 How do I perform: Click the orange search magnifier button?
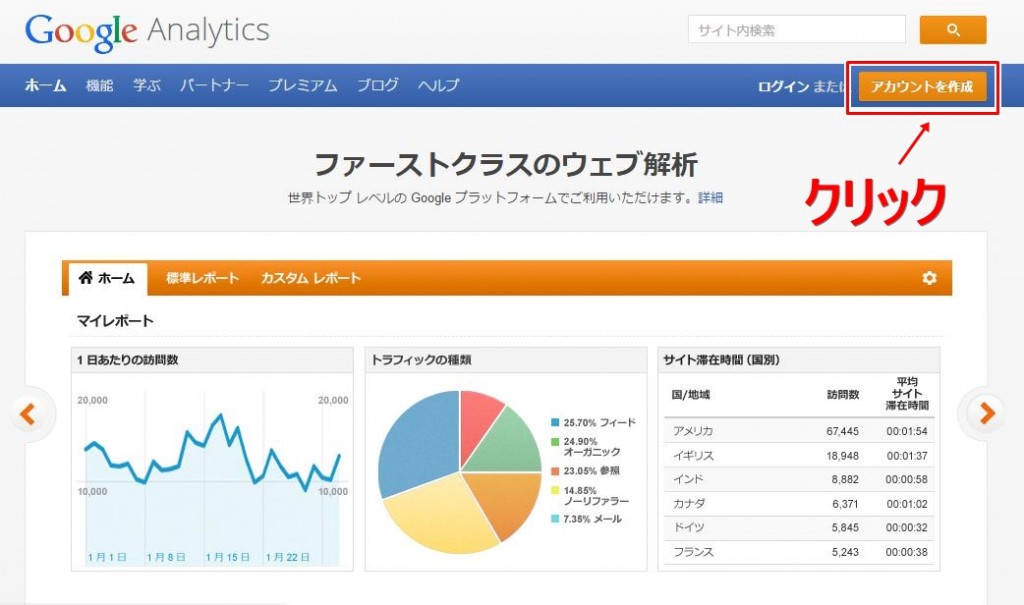953,30
